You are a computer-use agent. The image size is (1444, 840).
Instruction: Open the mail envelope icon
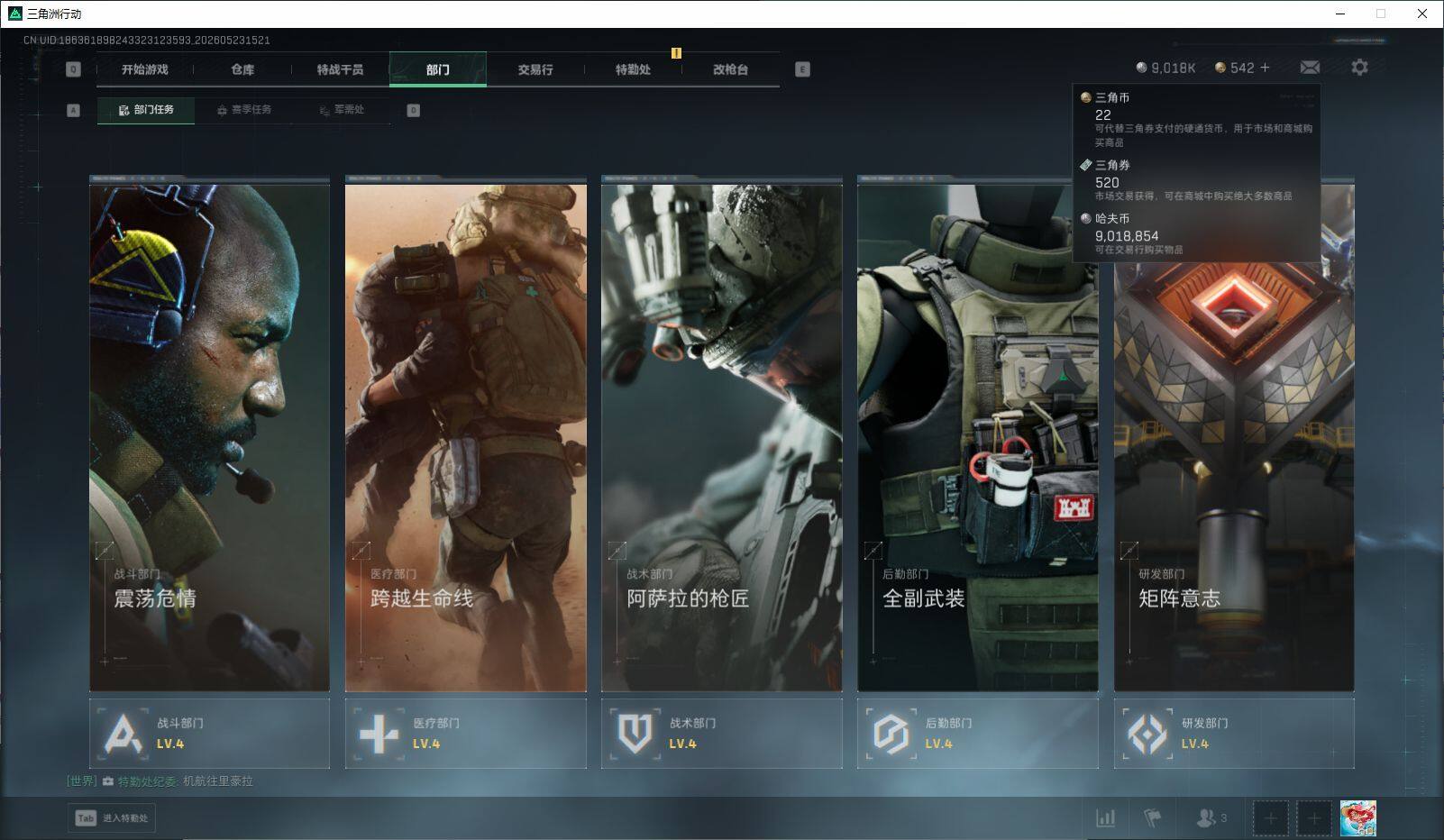coord(1310,68)
